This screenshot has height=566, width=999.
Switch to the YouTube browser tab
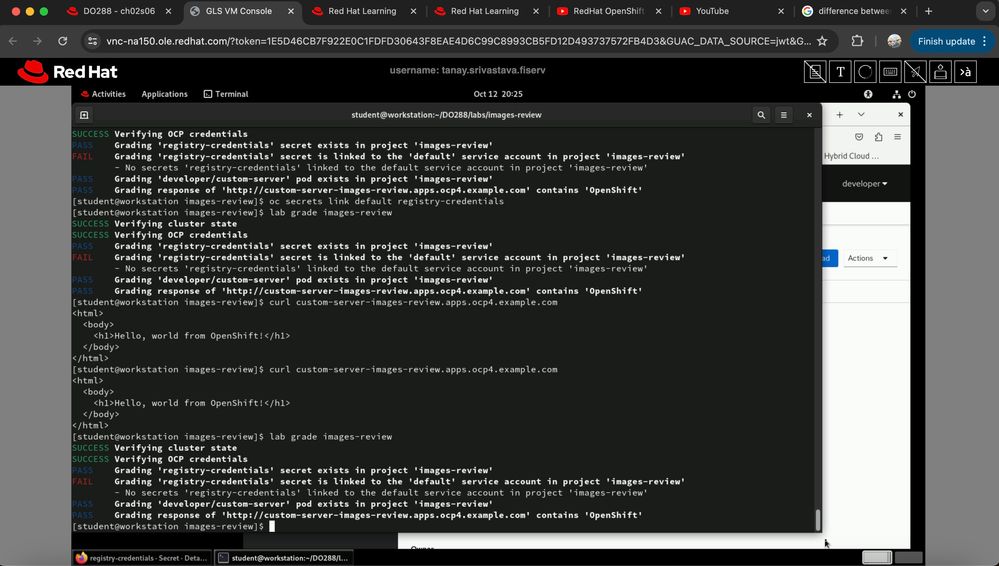711,11
